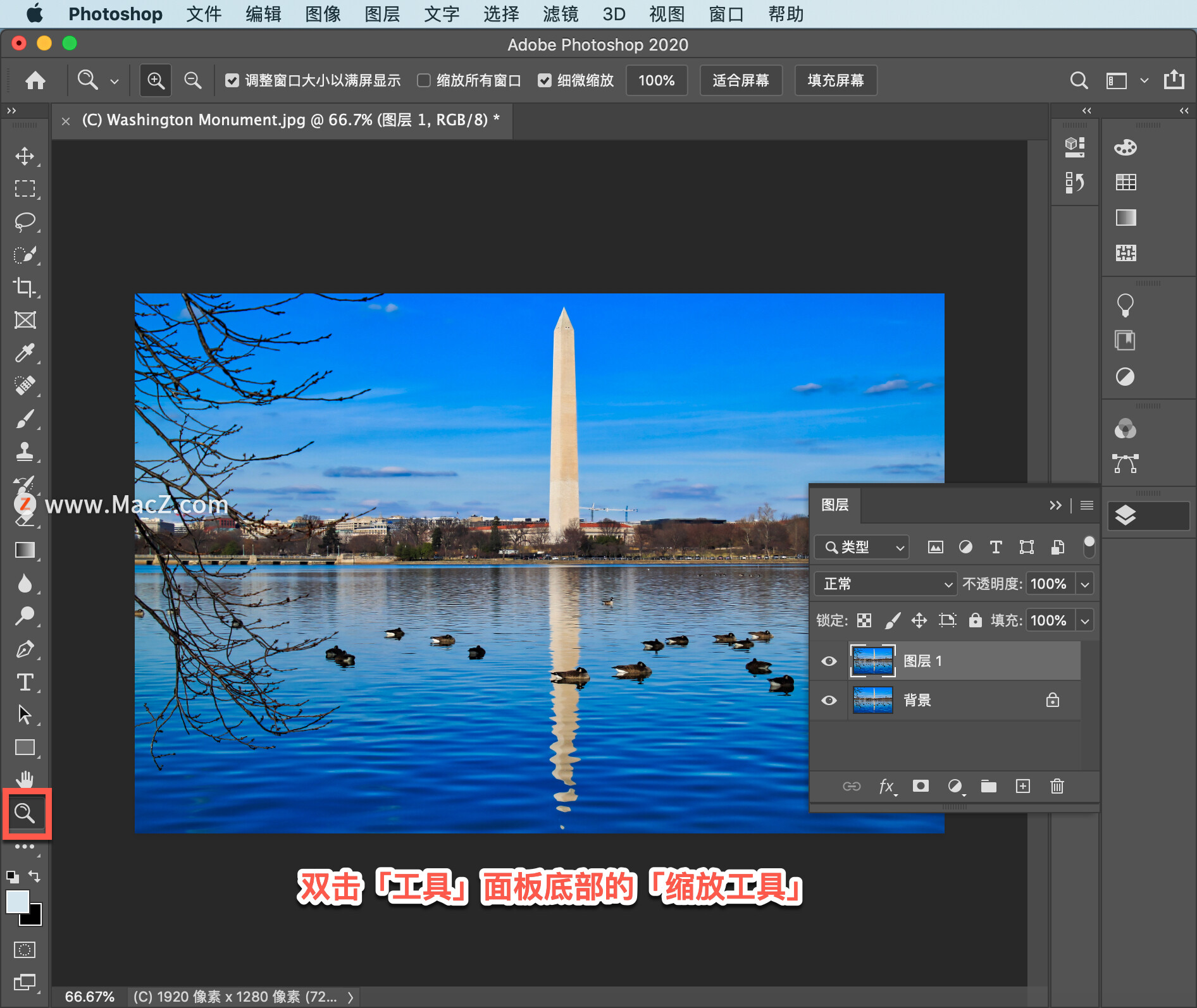
Task: Select the Clone Stamp tool
Action: point(25,452)
